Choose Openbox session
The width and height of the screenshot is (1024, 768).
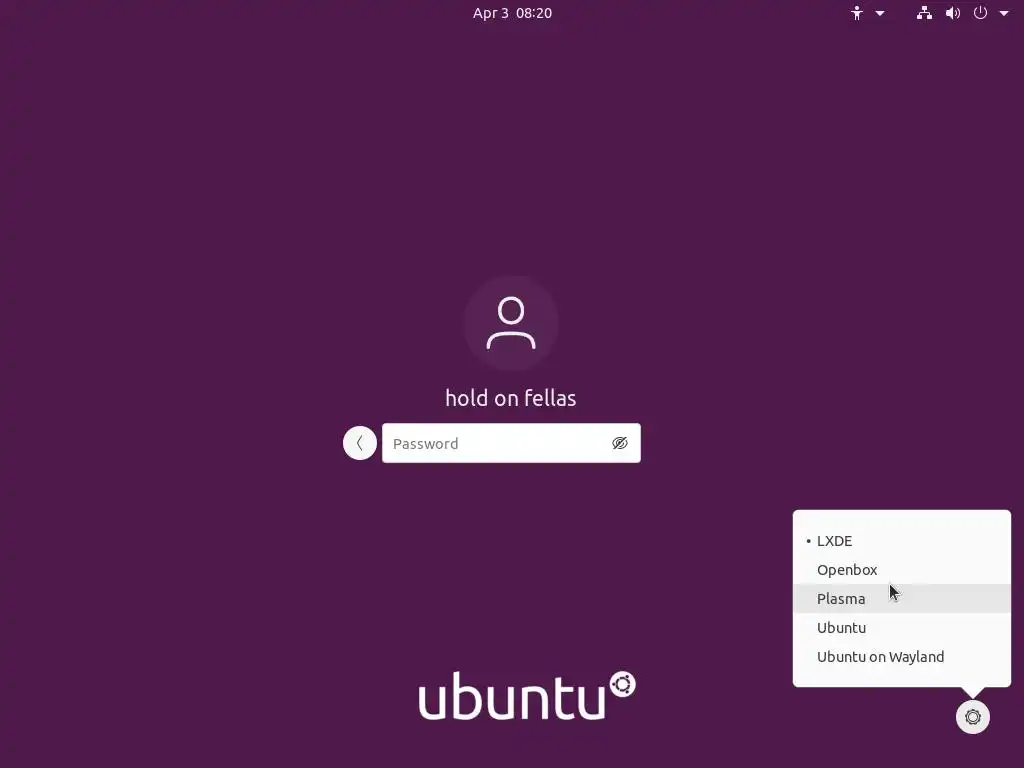pos(901,569)
